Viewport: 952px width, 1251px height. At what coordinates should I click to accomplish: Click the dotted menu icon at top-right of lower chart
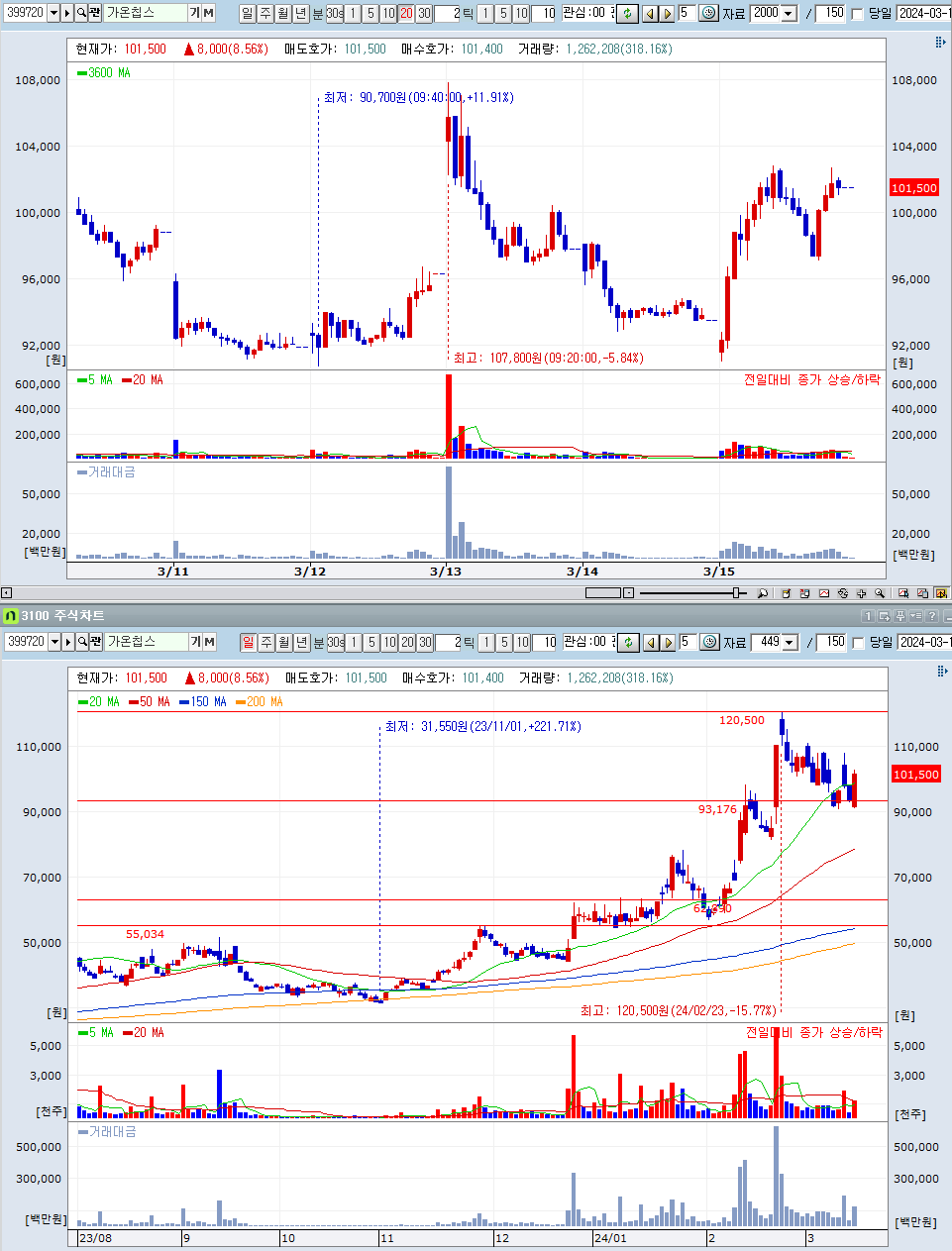(x=941, y=671)
